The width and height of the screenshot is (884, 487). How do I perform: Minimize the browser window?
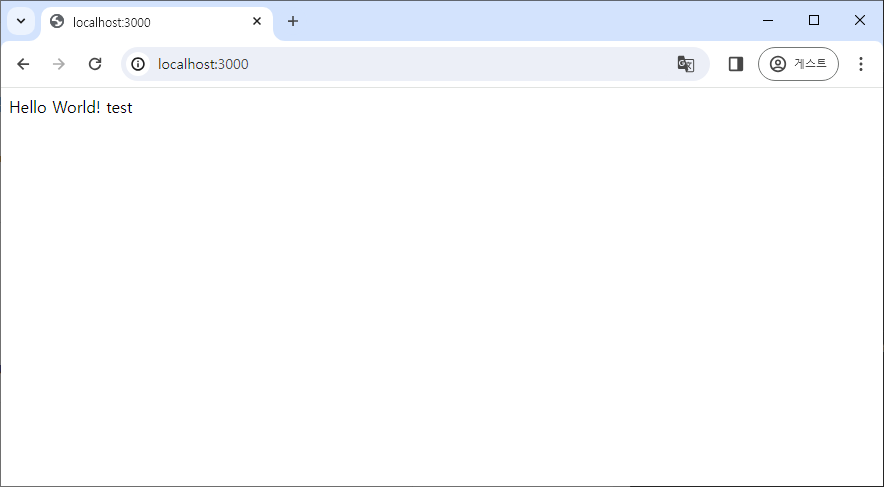(x=768, y=21)
